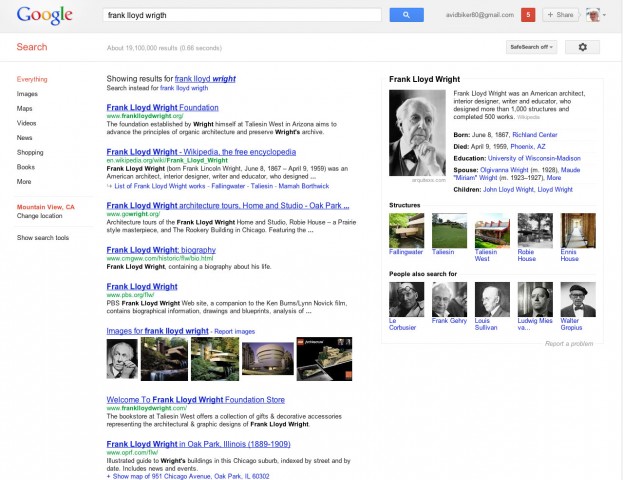The height and width of the screenshot is (480, 623).
Task: Open Taliesin structure thumbnail
Action: (x=449, y=230)
